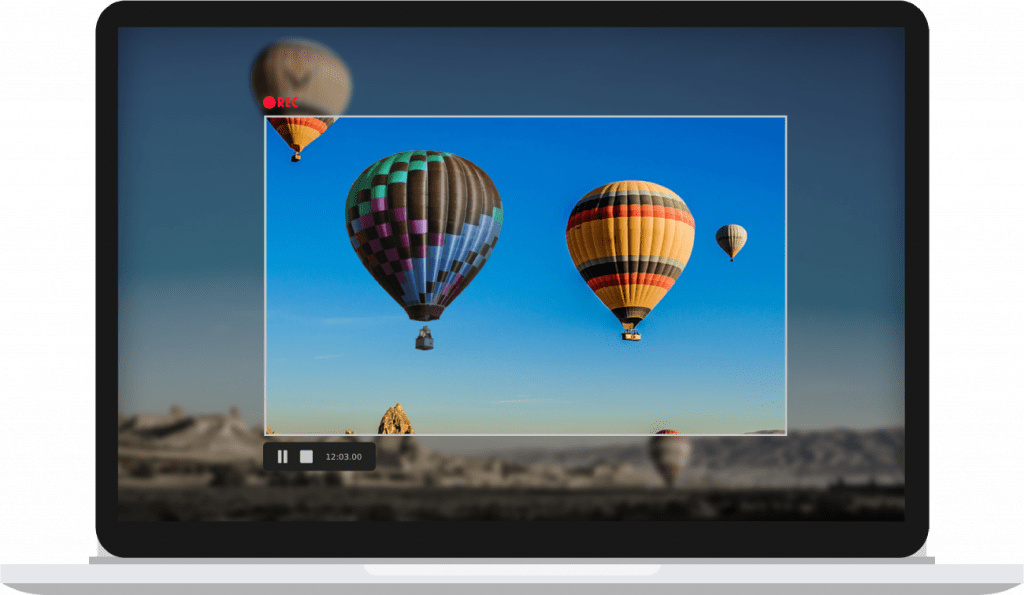The width and height of the screenshot is (1024, 595).
Task: Click the top-right corner of the capture frame
Action: [x=786, y=117]
